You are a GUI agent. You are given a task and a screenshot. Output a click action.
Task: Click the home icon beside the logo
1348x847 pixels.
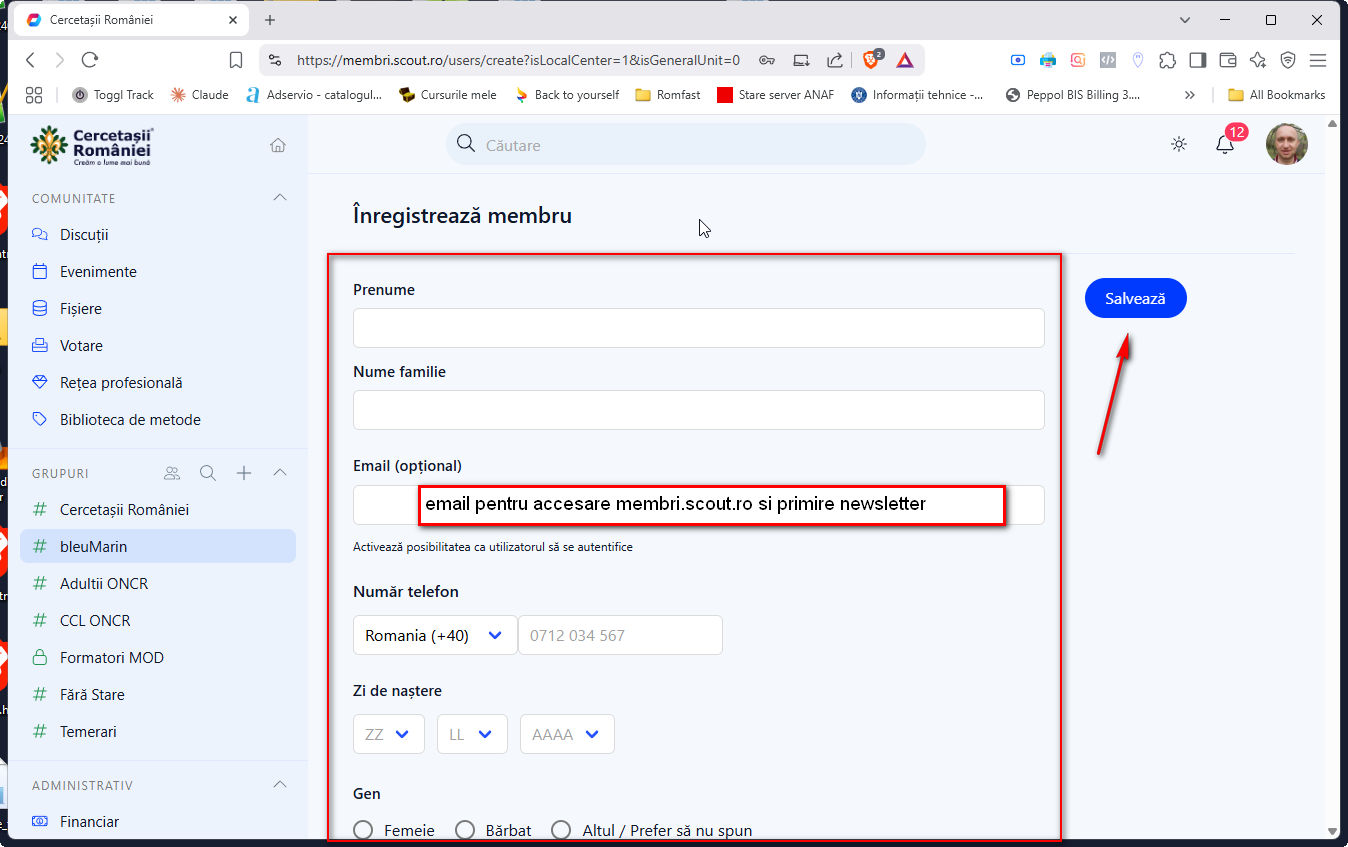278,145
